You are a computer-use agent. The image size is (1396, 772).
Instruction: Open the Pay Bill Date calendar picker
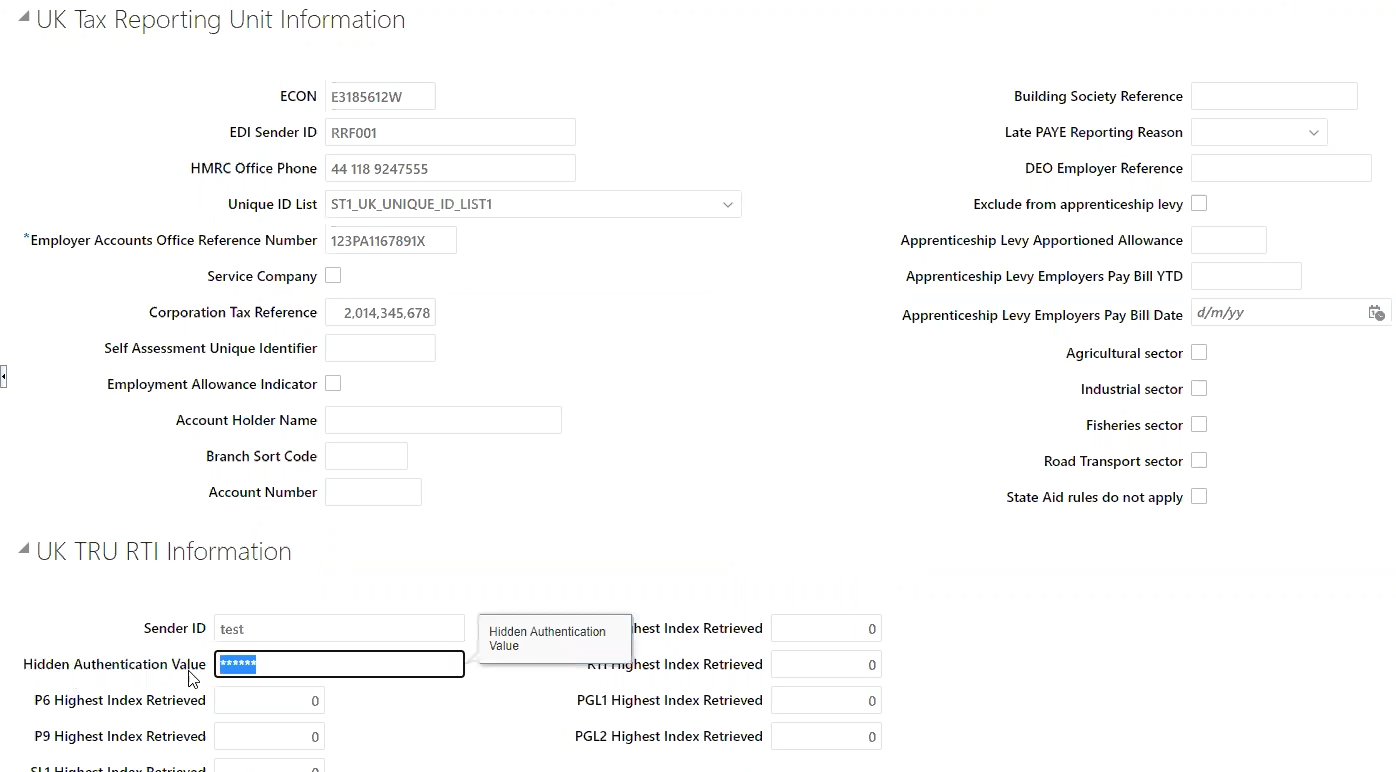click(x=1376, y=313)
